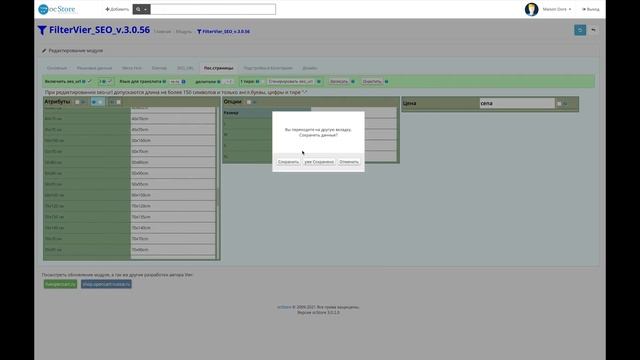Open the ocStore footer link
This screenshot has height=360, width=640.
pos(284,307)
